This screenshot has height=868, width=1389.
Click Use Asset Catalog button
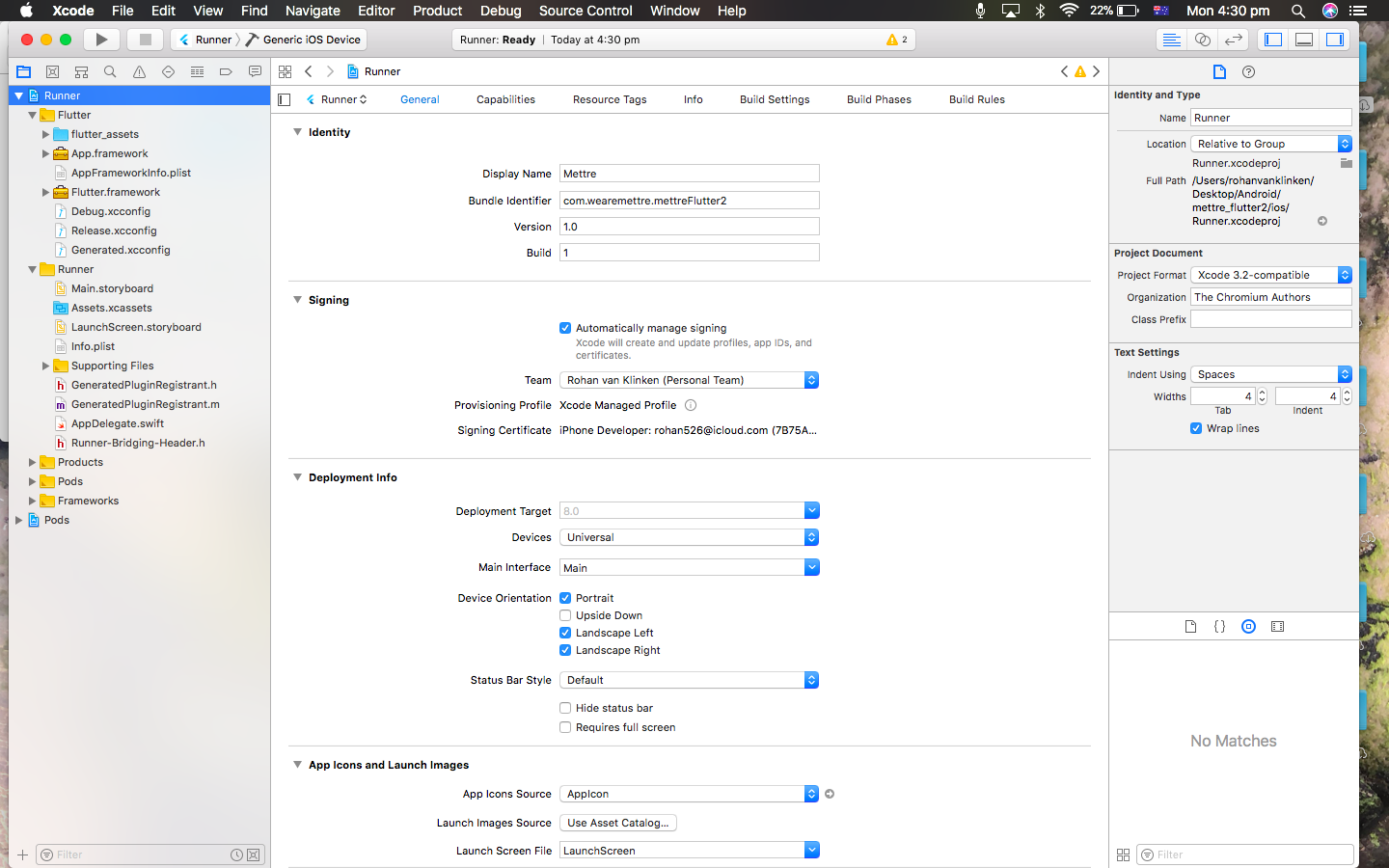(x=618, y=823)
